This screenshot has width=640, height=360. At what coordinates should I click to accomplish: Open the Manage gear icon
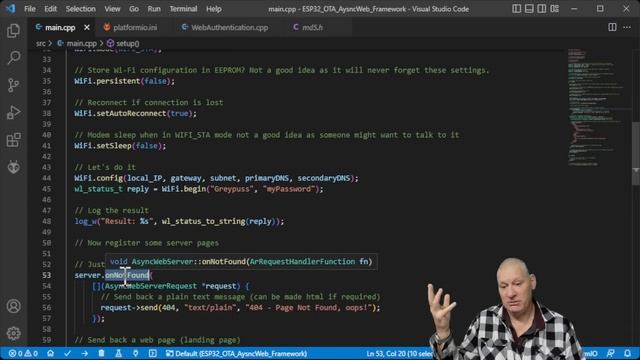point(13,333)
